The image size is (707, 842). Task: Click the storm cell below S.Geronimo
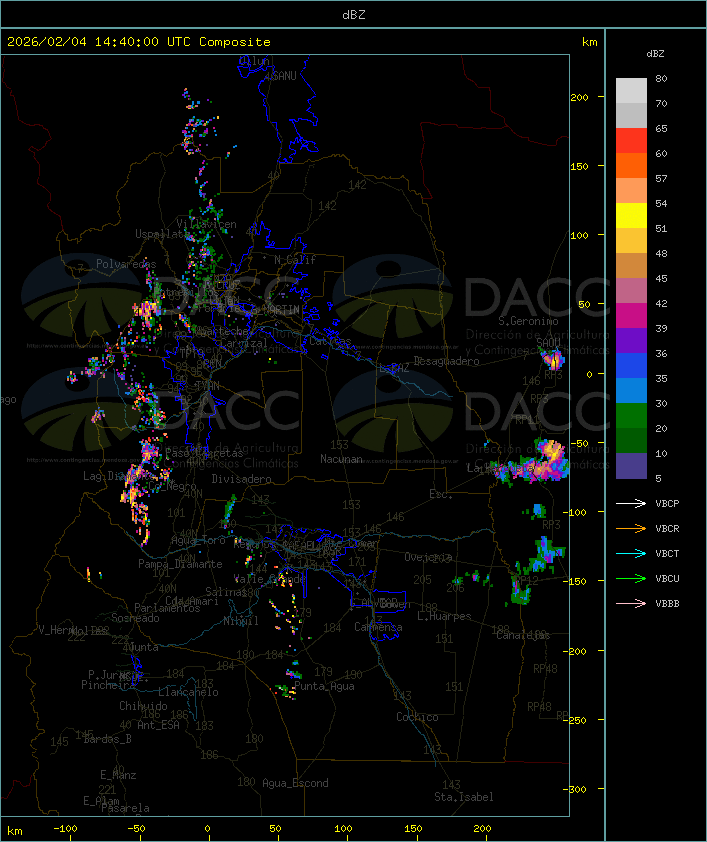click(552, 359)
